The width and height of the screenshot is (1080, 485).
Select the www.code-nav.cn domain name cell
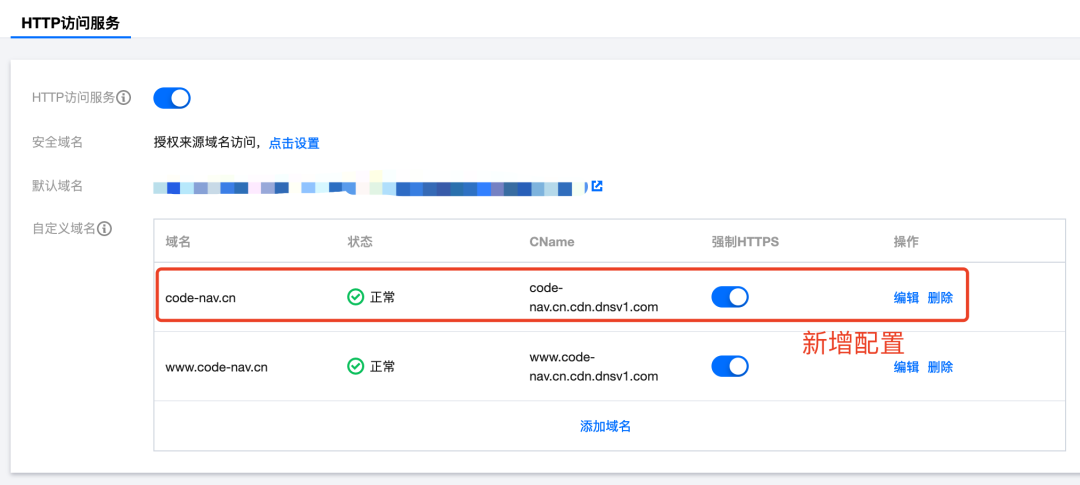click(x=216, y=367)
